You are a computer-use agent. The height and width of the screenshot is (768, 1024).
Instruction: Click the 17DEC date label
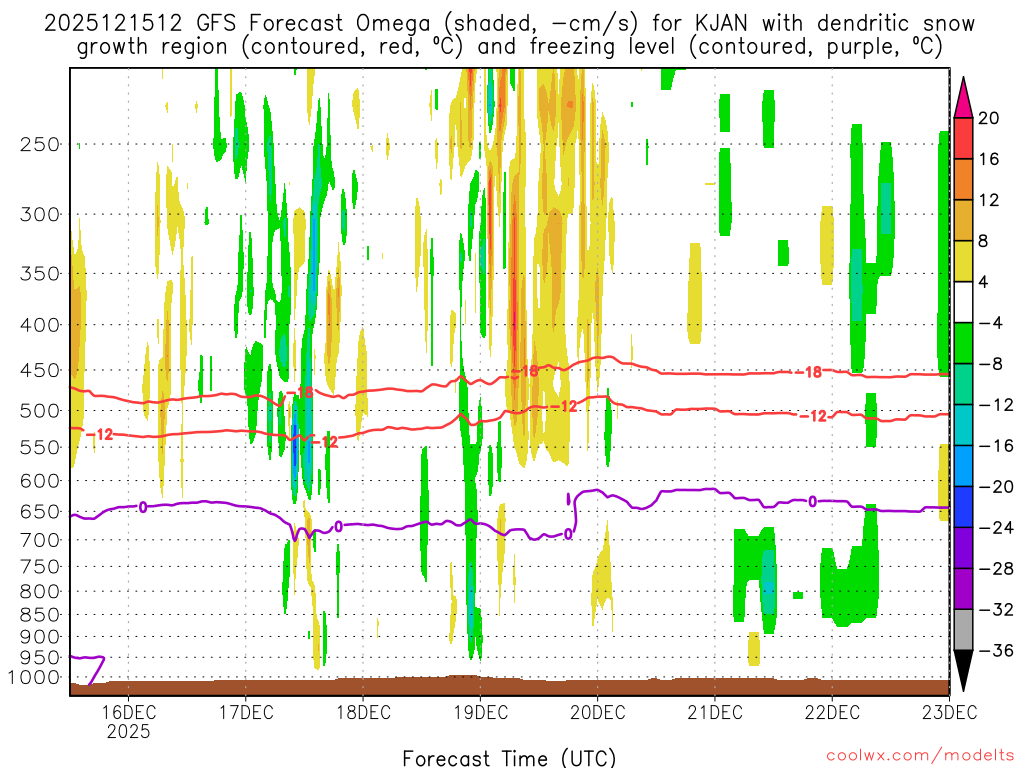(246, 712)
